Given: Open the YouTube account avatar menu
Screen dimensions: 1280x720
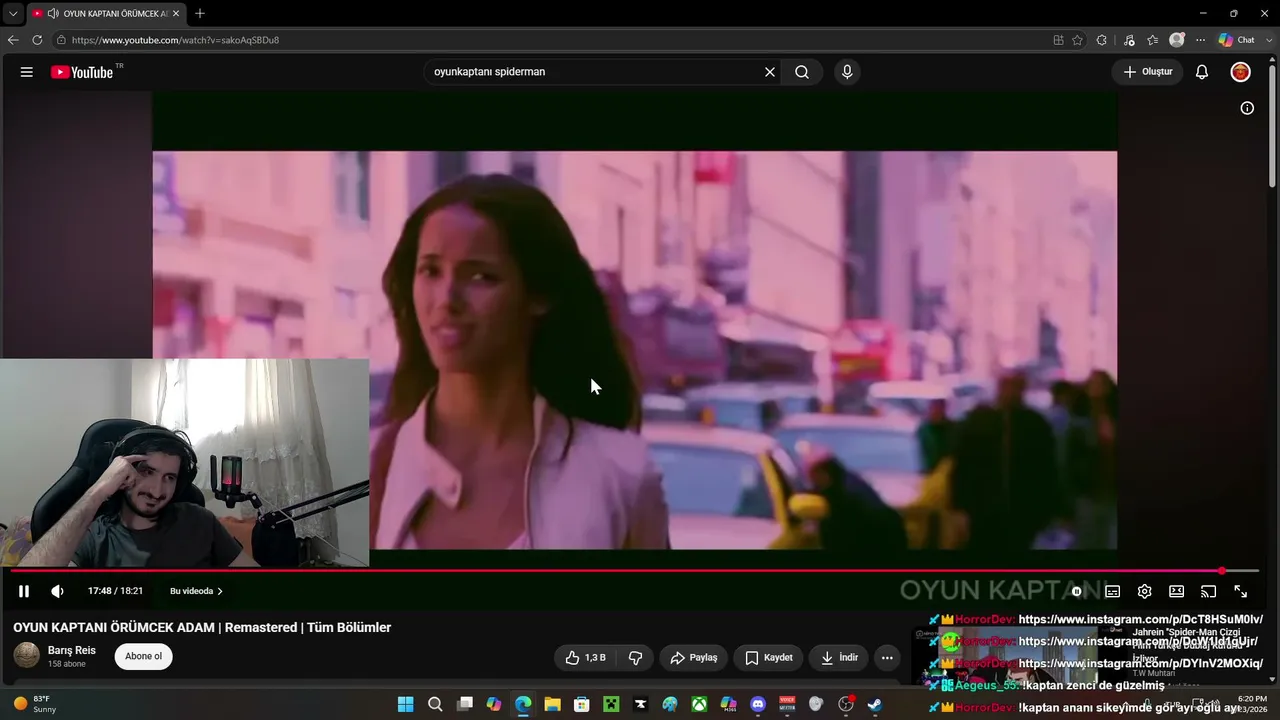Looking at the screenshot, I should 1240,72.
